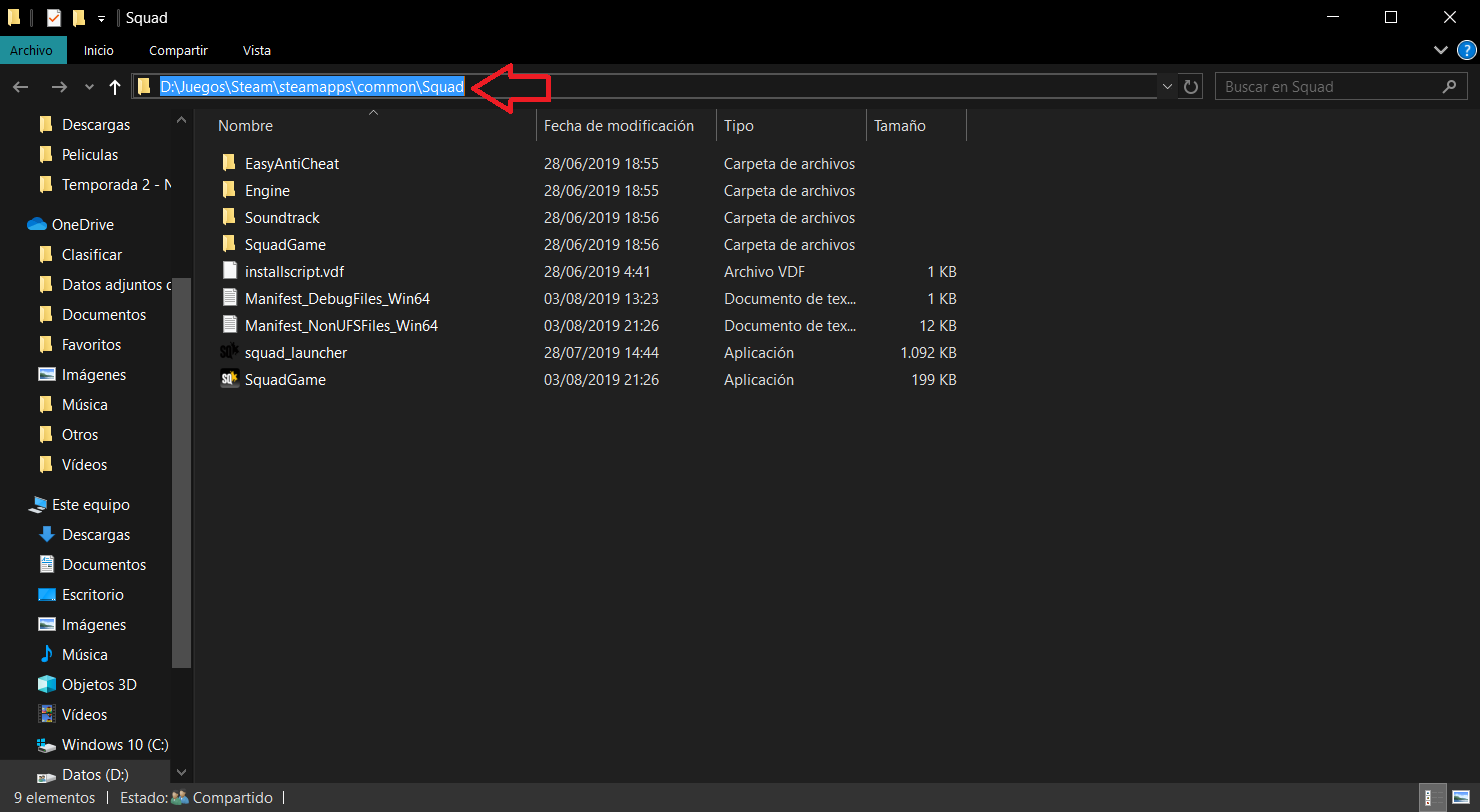Open the Windows 10 (C:) drive icon
Image resolution: width=1480 pixels, height=812 pixels.
[x=46, y=744]
